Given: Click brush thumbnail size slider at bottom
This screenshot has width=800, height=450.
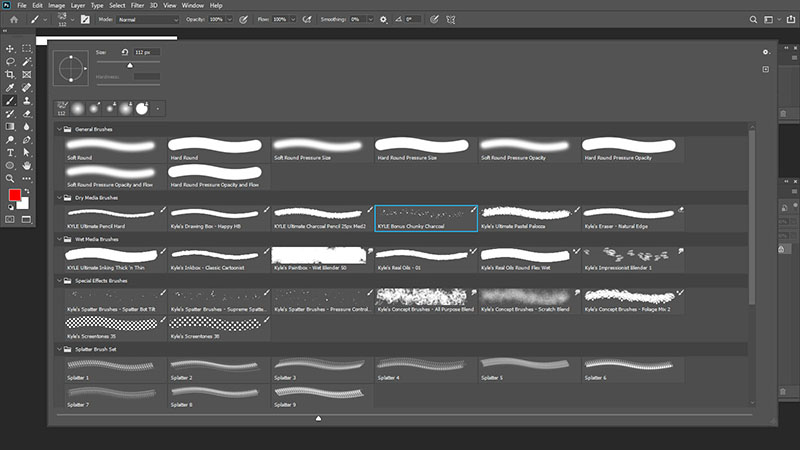Looking at the screenshot, I should (x=318, y=418).
